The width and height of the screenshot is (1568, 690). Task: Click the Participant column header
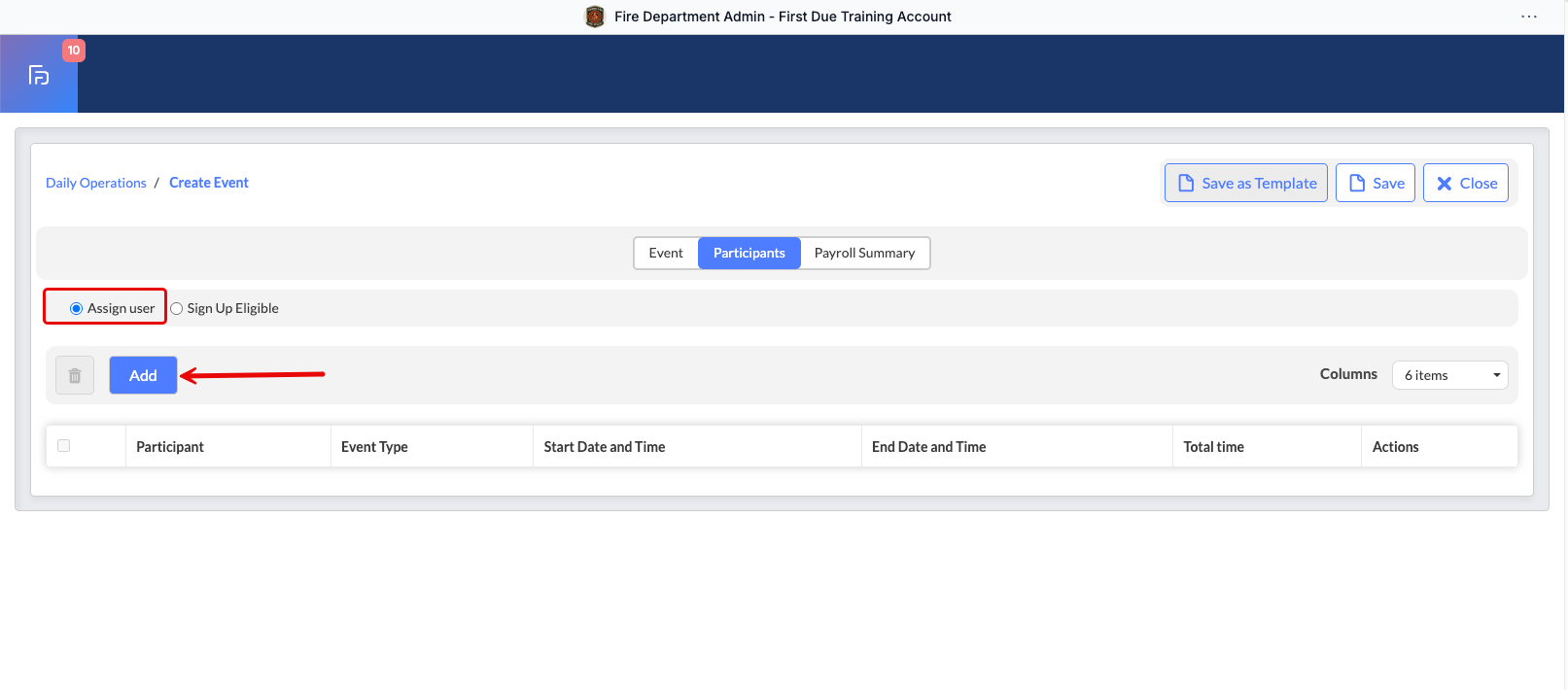pyautogui.click(x=170, y=447)
